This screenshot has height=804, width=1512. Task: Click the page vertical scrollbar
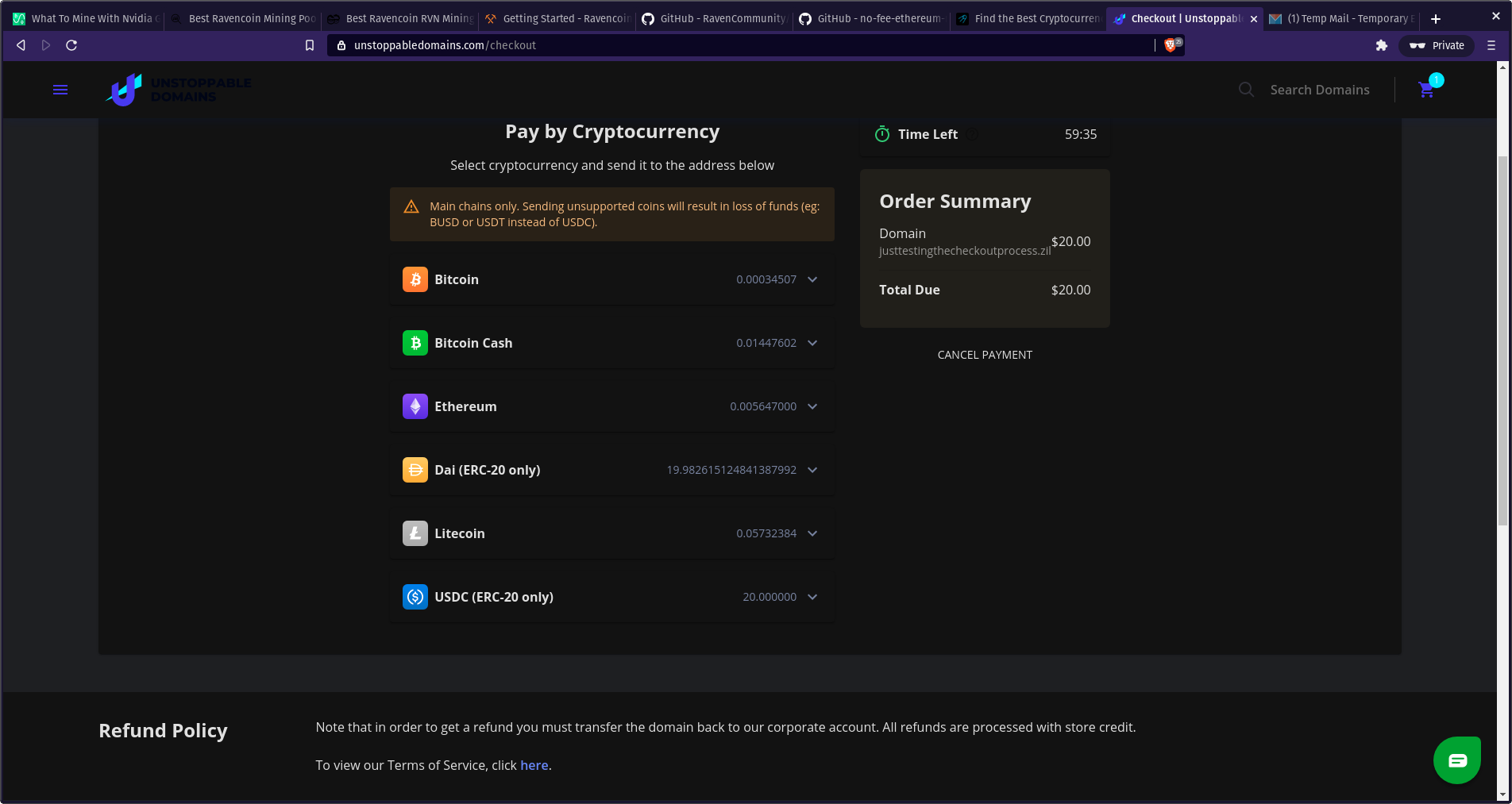[x=1502, y=341]
